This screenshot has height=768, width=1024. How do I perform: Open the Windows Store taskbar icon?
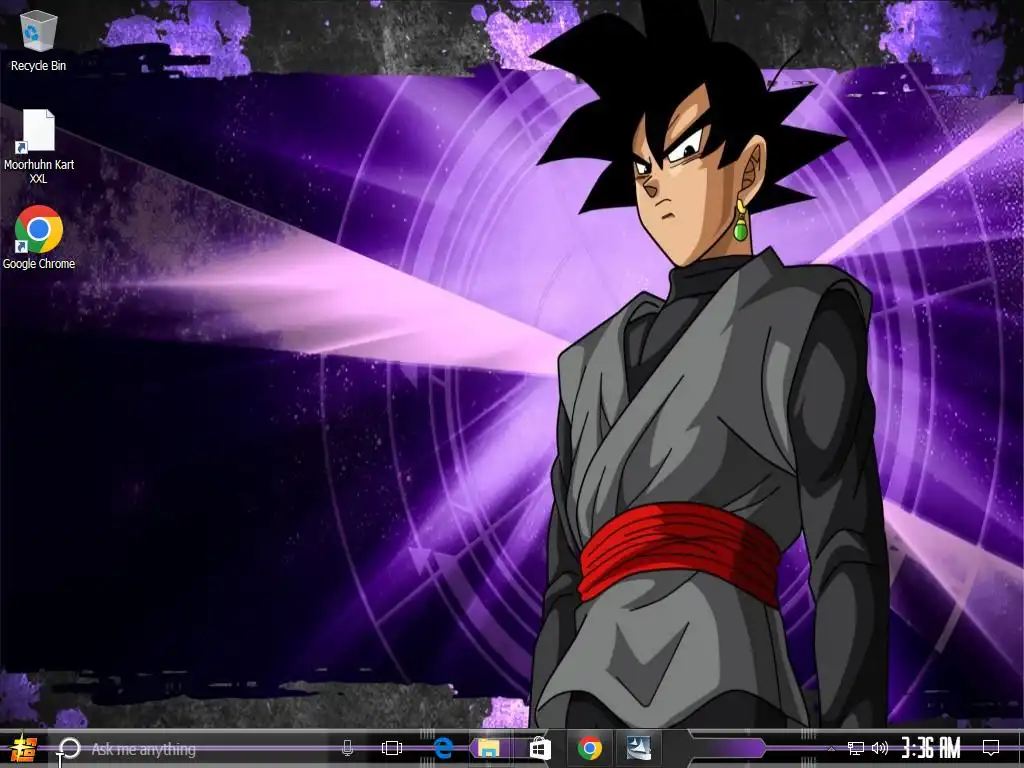(x=539, y=748)
